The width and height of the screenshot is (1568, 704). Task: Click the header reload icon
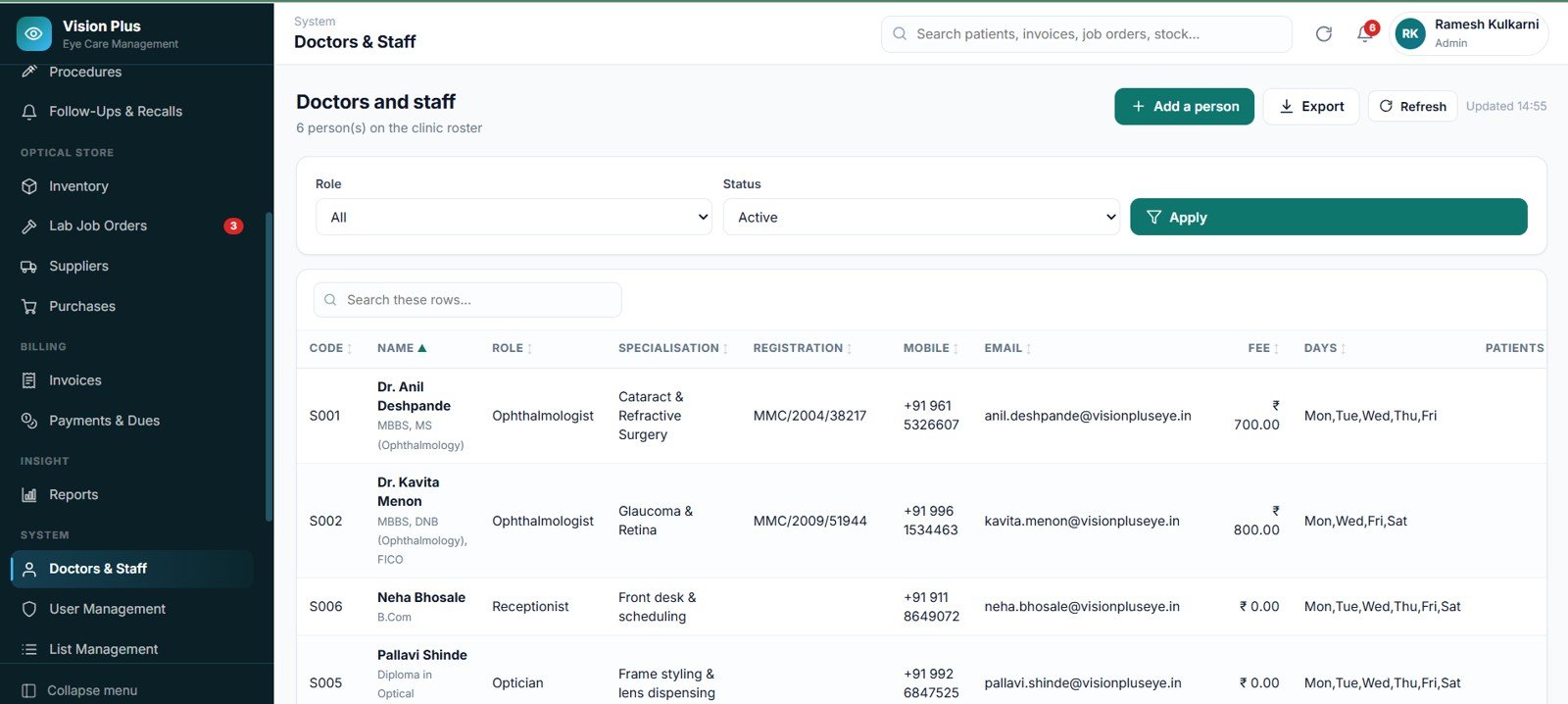1324,34
